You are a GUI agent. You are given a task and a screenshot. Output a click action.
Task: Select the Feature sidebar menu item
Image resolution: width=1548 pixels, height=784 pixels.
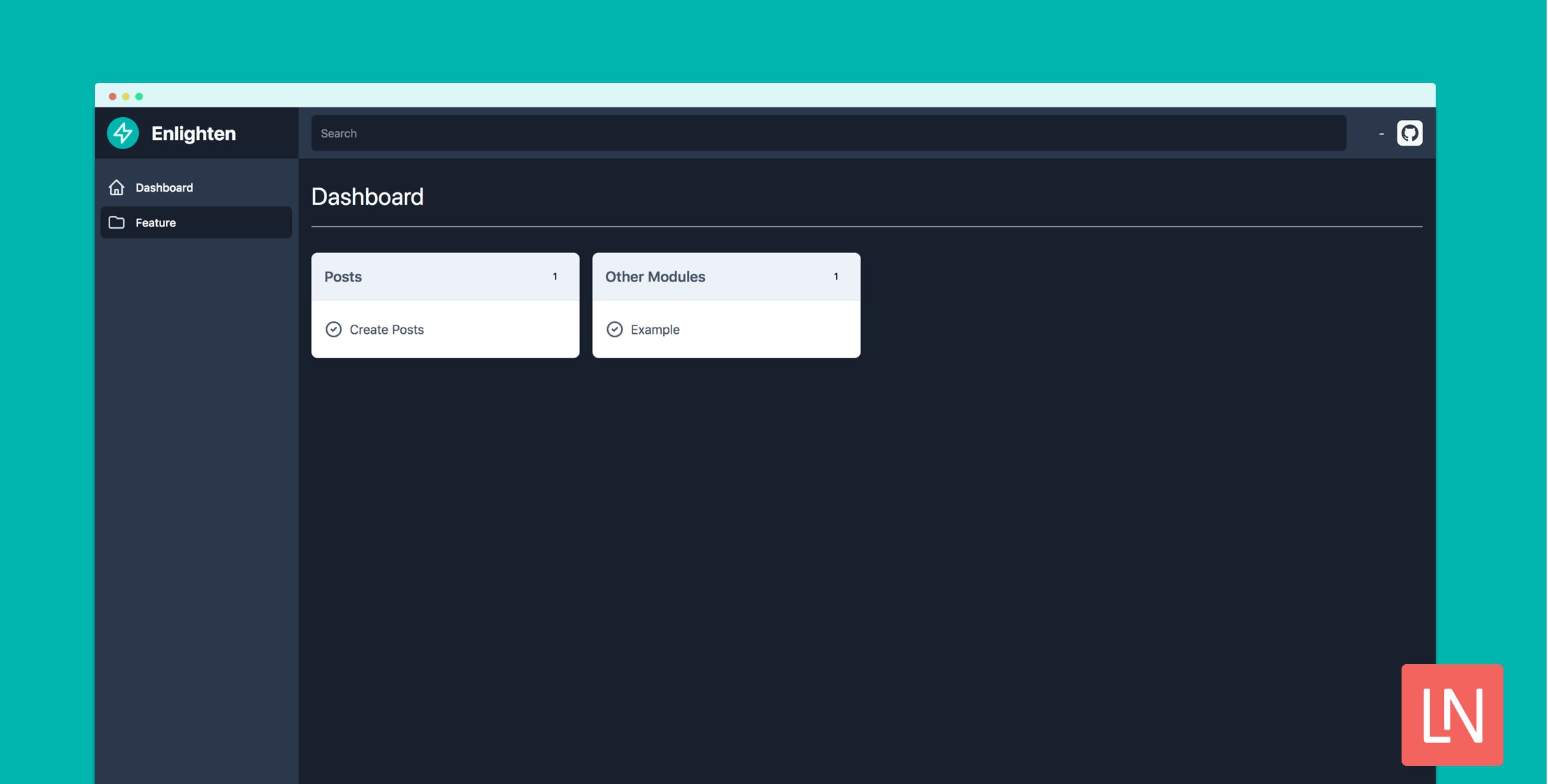[155, 222]
